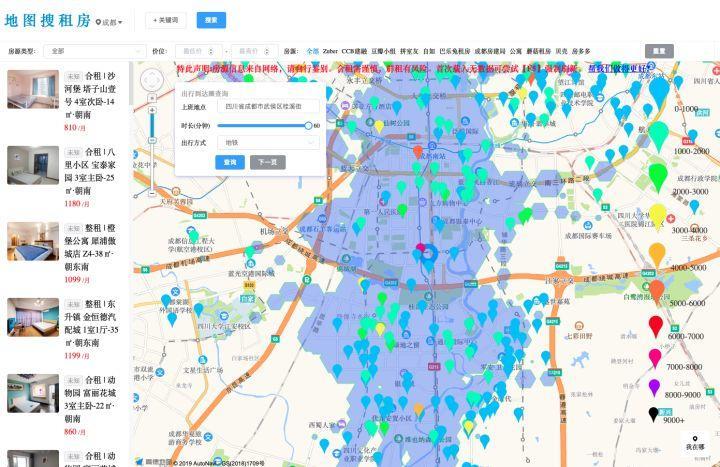Screen dimensions: 720x467
Task: Click the 3000-4000 yellow legend marker
Action: [x=658, y=216]
